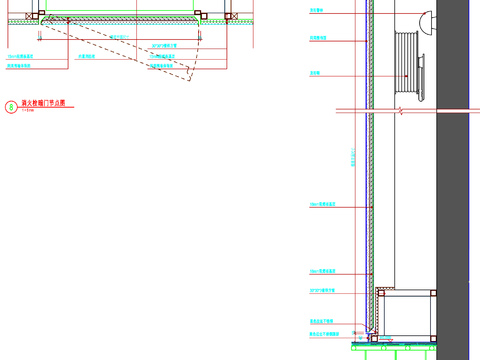Image resolution: width=480 pixels, height=360 pixels.
Task: Click the square steel tube at base frame top-right
Action: click(433, 293)
